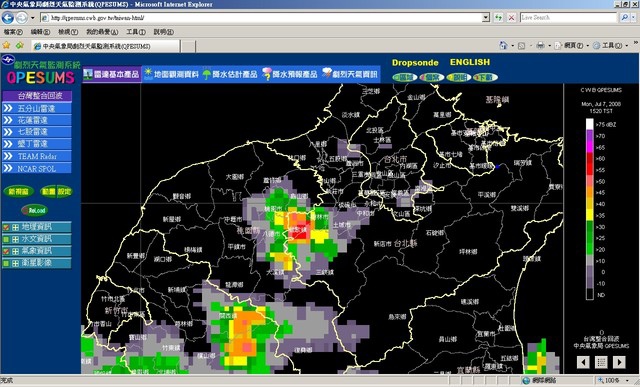Select the 降水預報產品 product tab
The height and width of the screenshot is (387, 640).
[290, 74]
